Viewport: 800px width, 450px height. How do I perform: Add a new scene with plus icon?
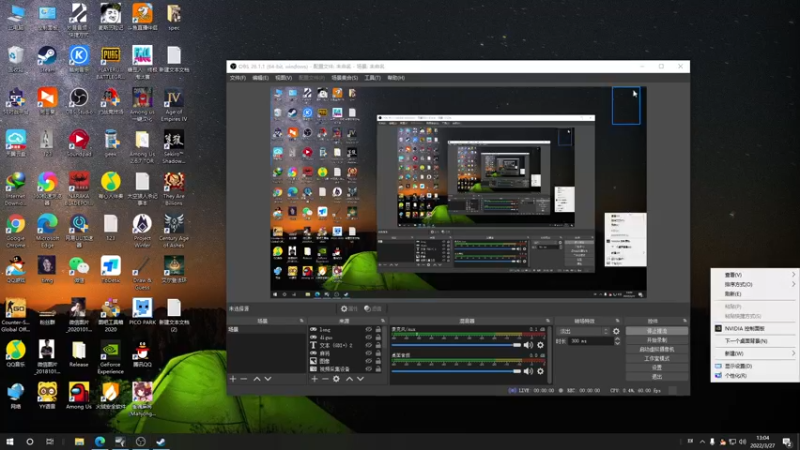(x=233, y=379)
